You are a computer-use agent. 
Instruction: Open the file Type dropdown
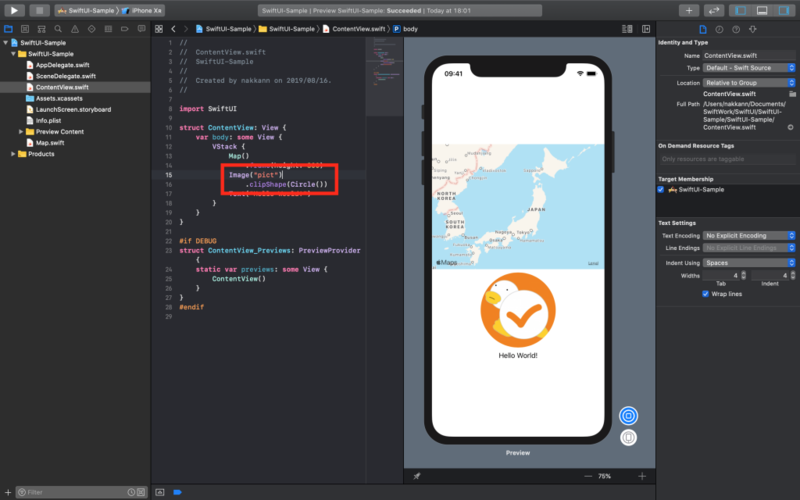click(x=749, y=68)
